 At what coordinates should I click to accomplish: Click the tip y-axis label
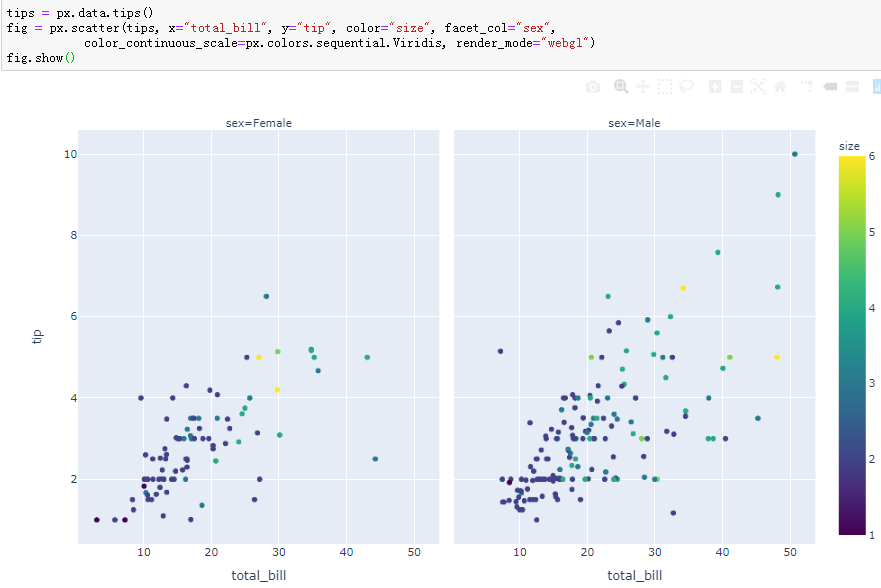(37, 336)
